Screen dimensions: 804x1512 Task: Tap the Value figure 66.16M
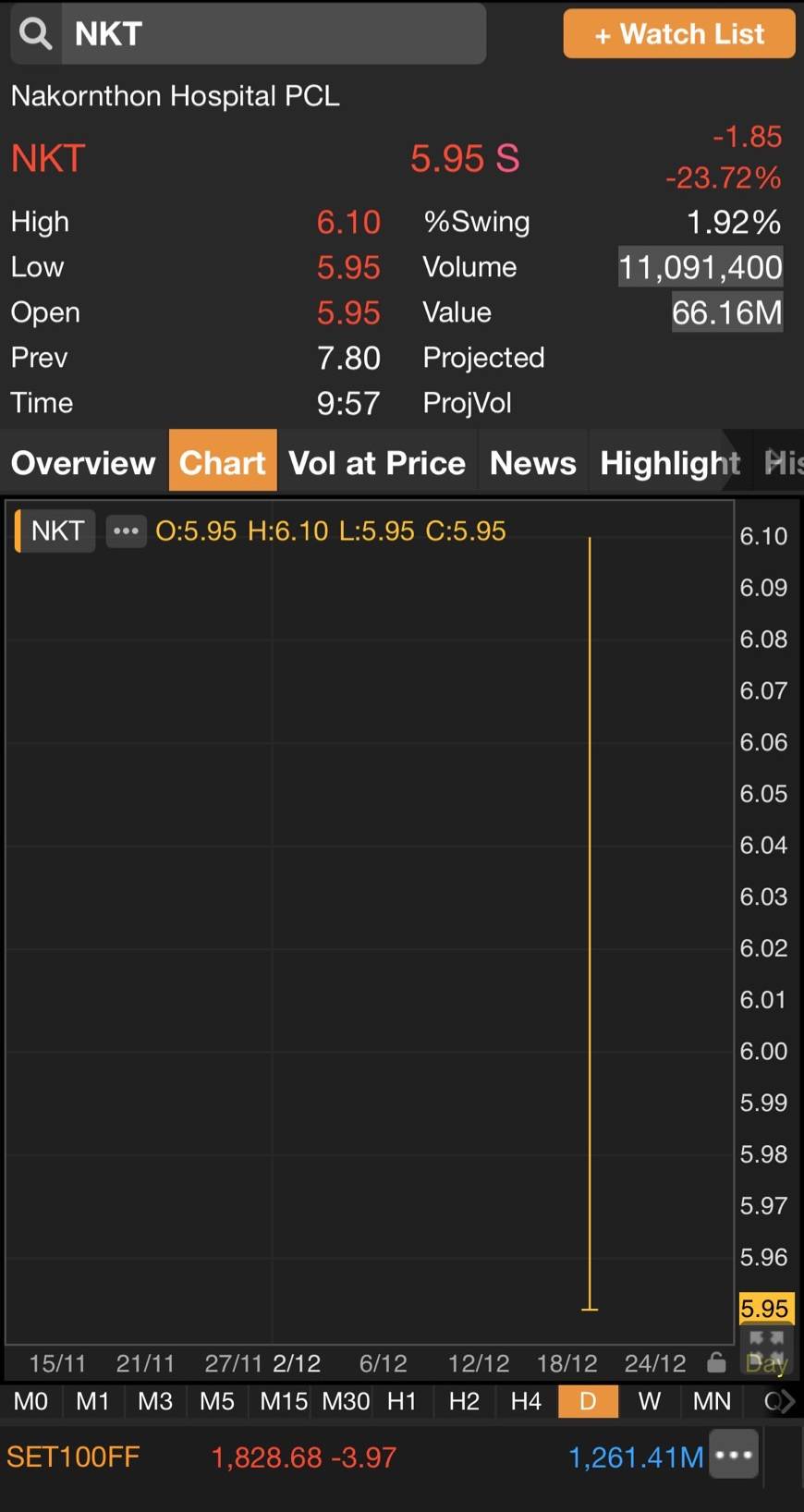(727, 312)
